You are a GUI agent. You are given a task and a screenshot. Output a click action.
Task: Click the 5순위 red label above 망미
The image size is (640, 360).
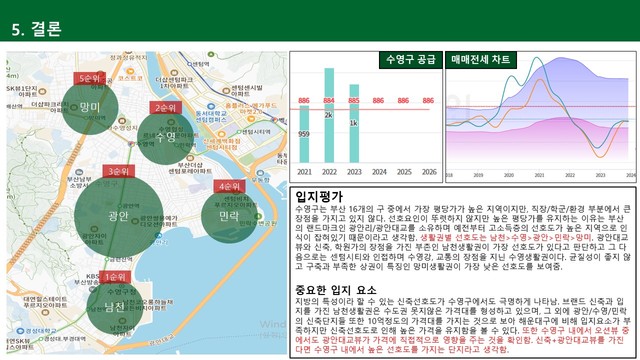click(x=90, y=78)
